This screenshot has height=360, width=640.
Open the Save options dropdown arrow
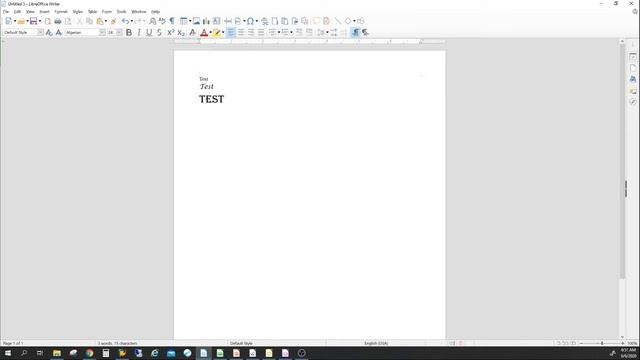pos(40,21)
